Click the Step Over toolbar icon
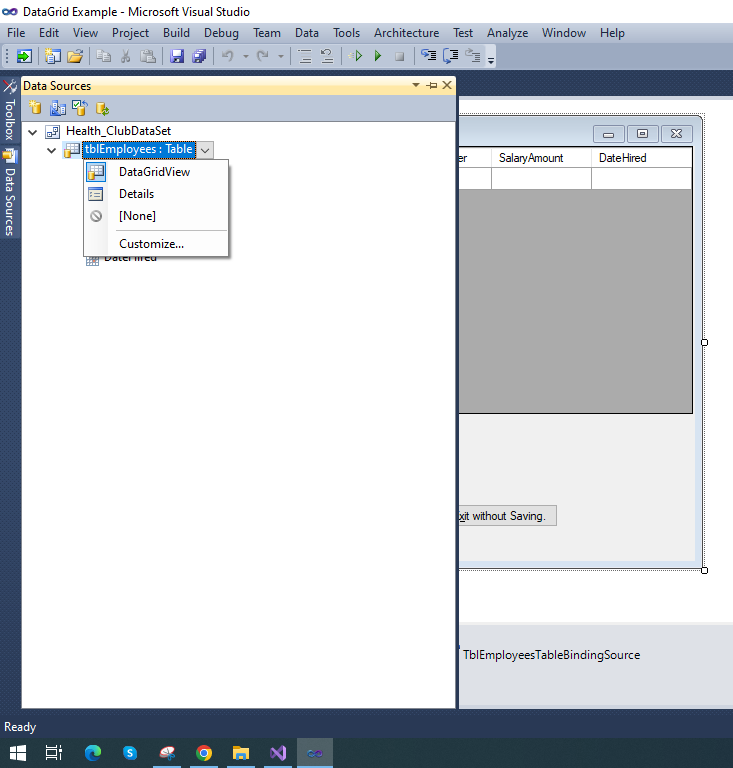 coord(450,56)
